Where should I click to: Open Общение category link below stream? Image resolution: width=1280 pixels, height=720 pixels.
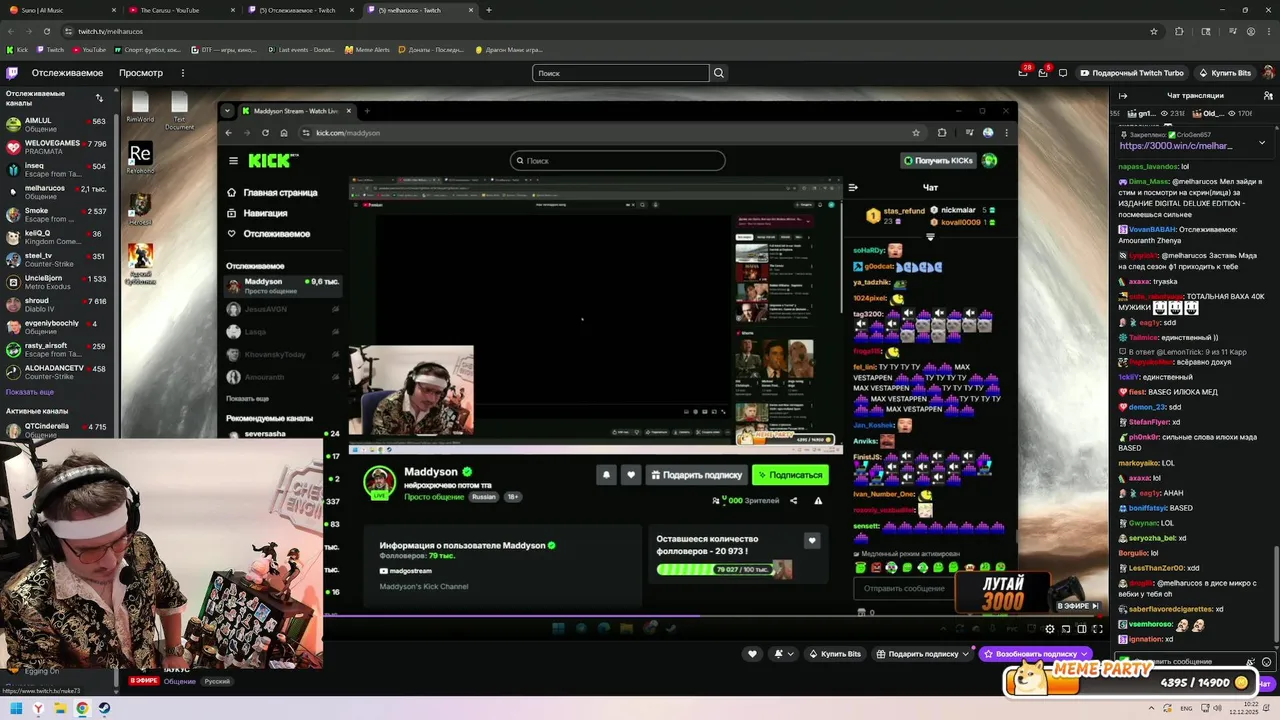(180, 681)
